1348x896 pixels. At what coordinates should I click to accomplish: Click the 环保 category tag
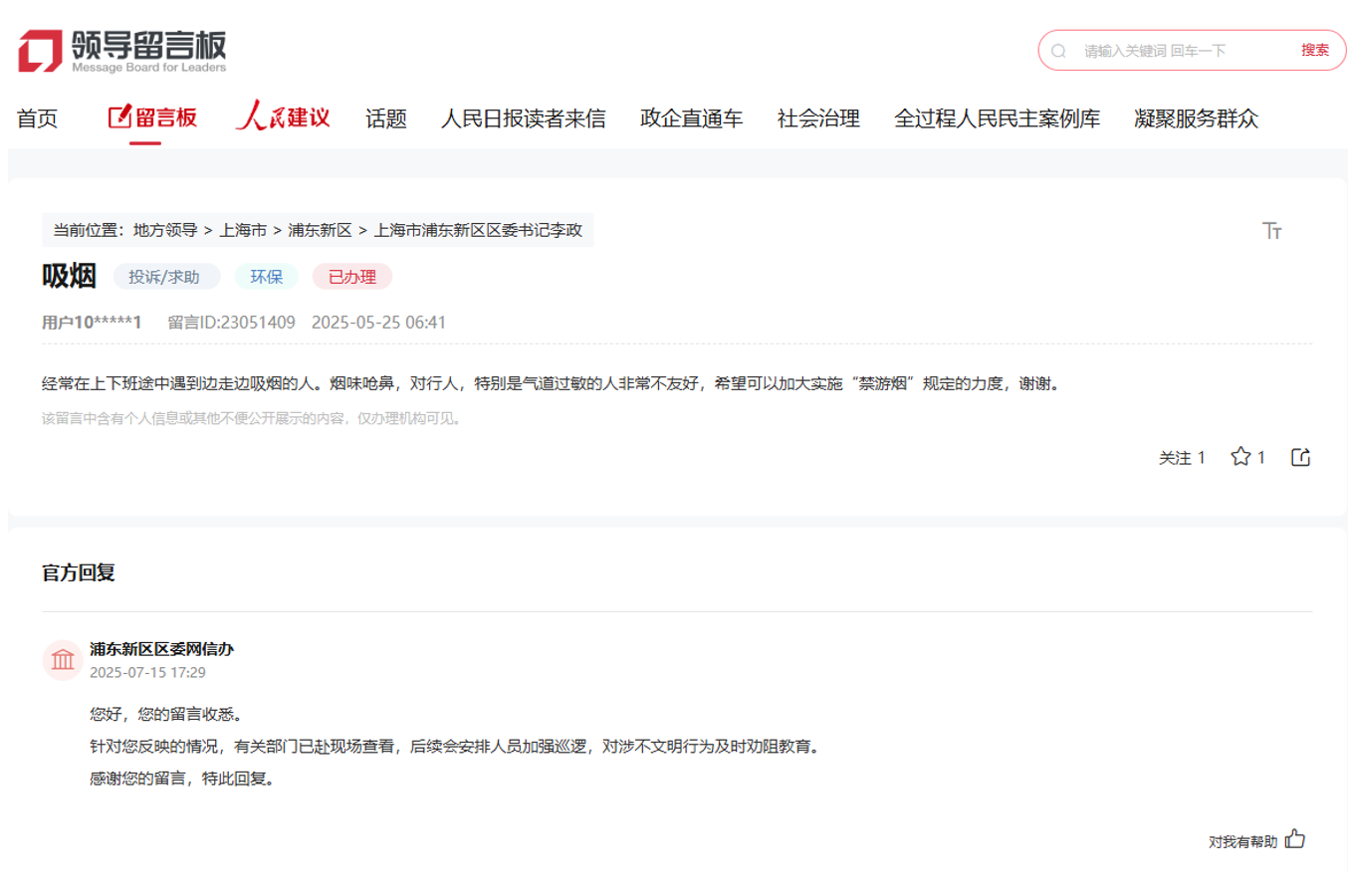click(x=266, y=277)
